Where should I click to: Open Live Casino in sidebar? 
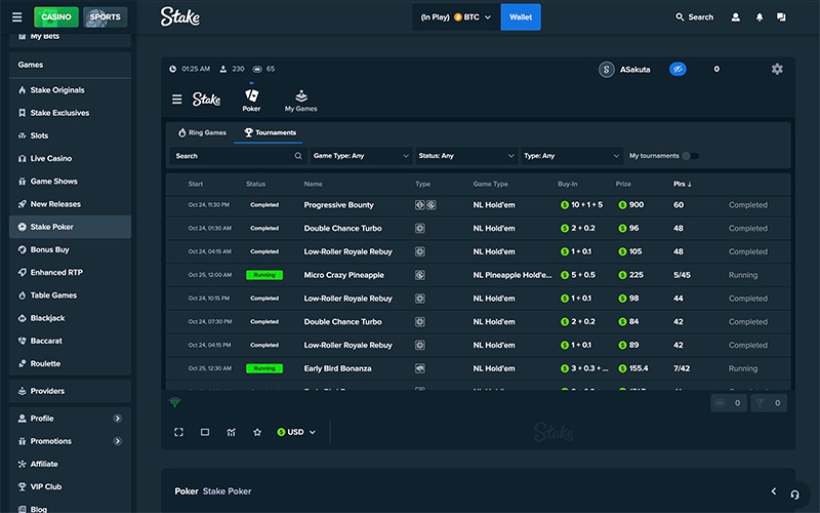[70, 158]
